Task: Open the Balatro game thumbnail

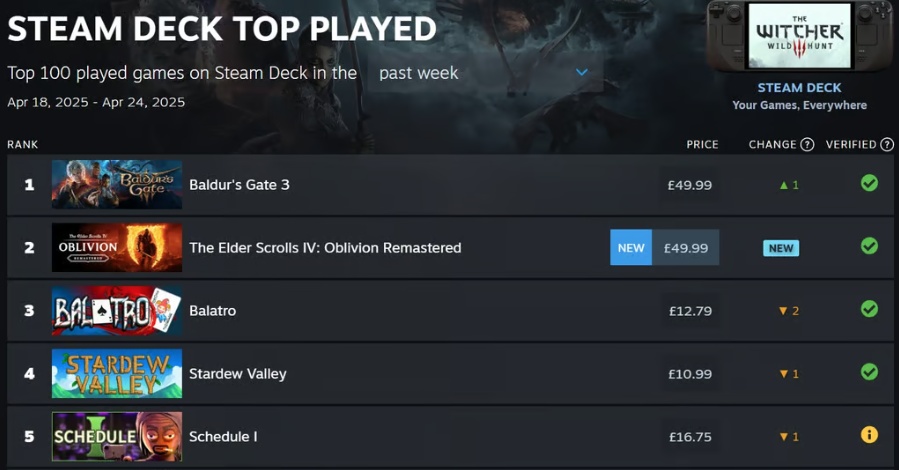Action: coord(117,311)
